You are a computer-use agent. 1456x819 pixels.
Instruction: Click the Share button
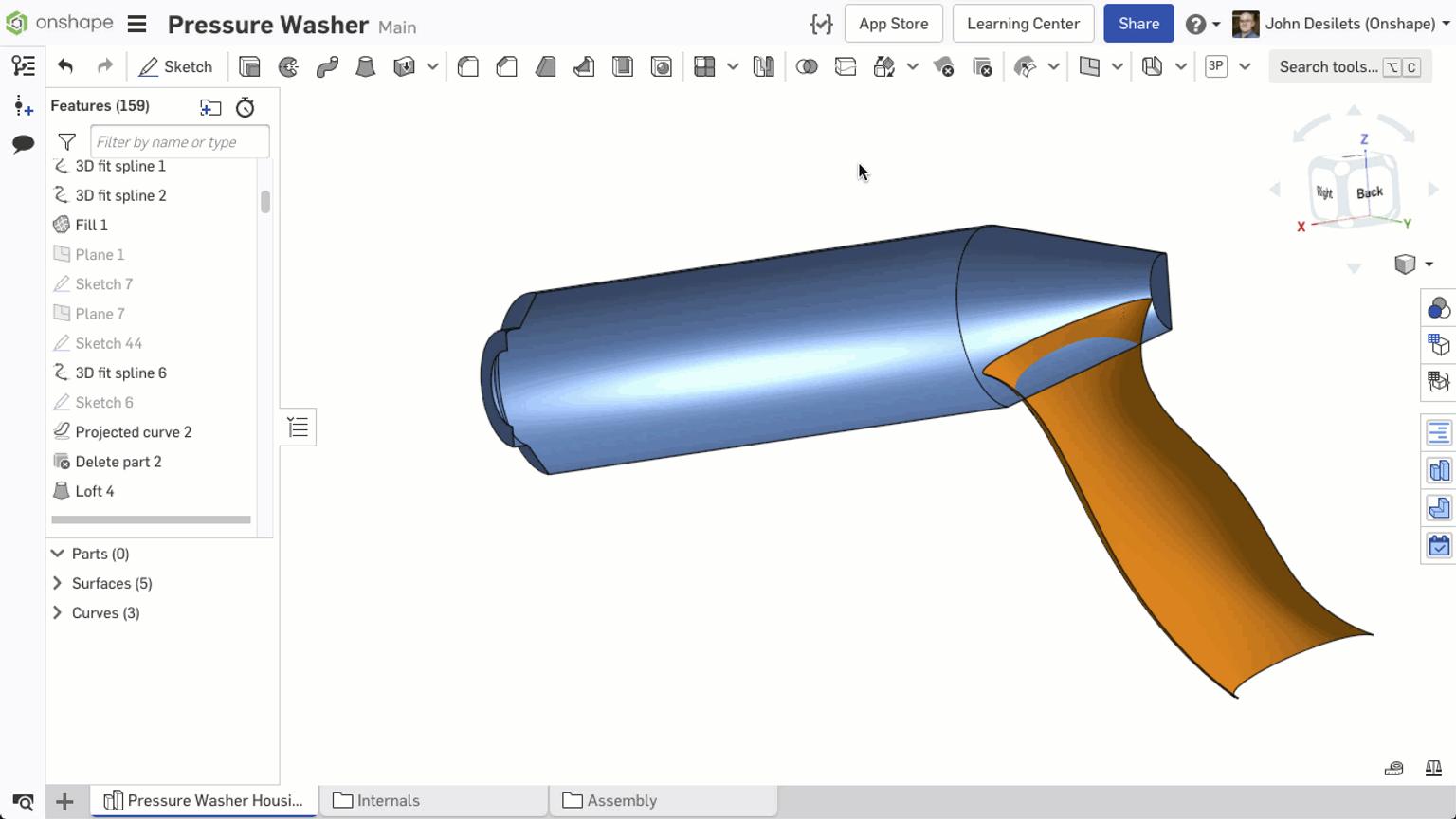tap(1138, 23)
